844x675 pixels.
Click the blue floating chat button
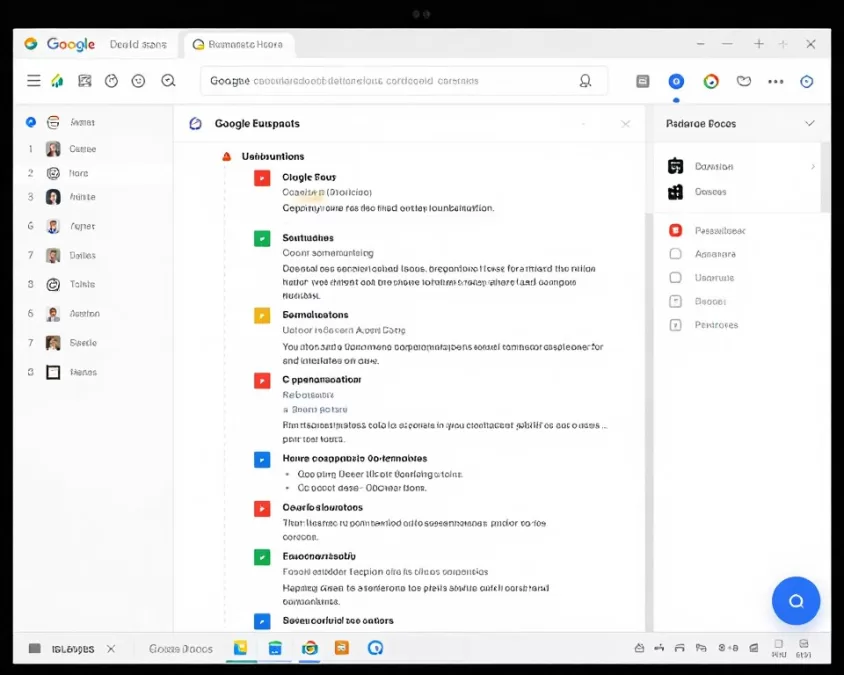(x=796, y=601)
